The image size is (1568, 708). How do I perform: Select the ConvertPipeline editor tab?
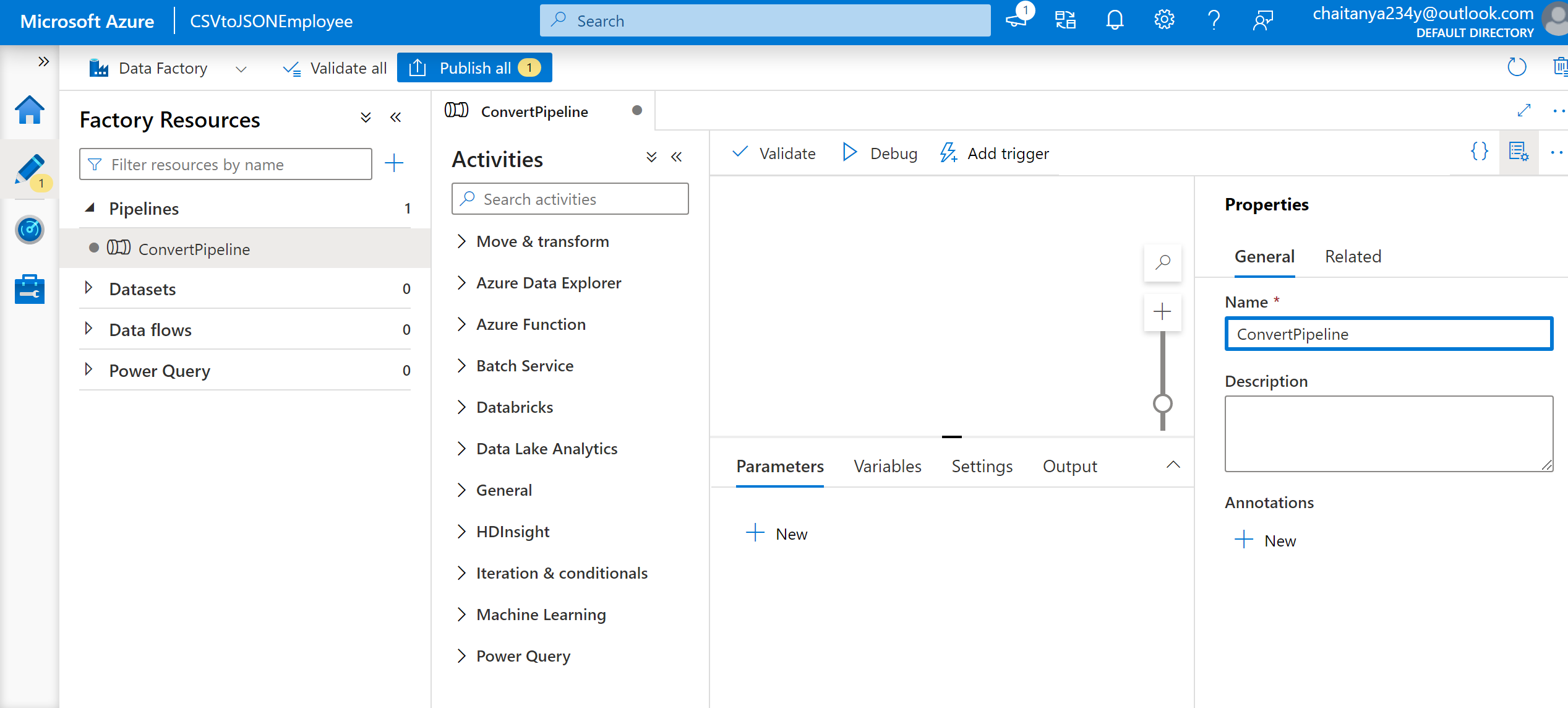[x=544, y=111]
